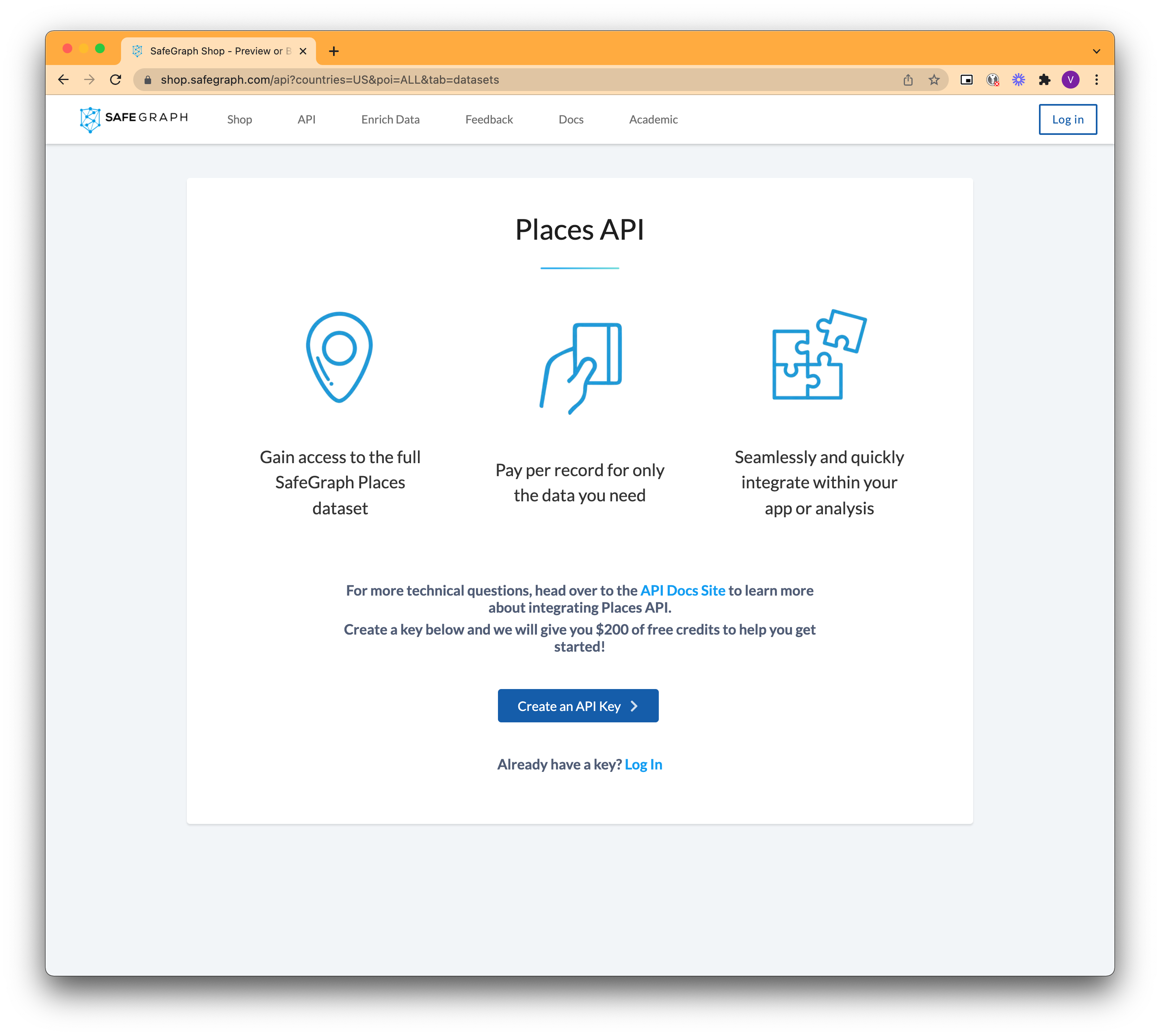Click the location pin illustration
Image resolution: width=1160 pixels, height=1036 pixels.
tap(339, 357)
